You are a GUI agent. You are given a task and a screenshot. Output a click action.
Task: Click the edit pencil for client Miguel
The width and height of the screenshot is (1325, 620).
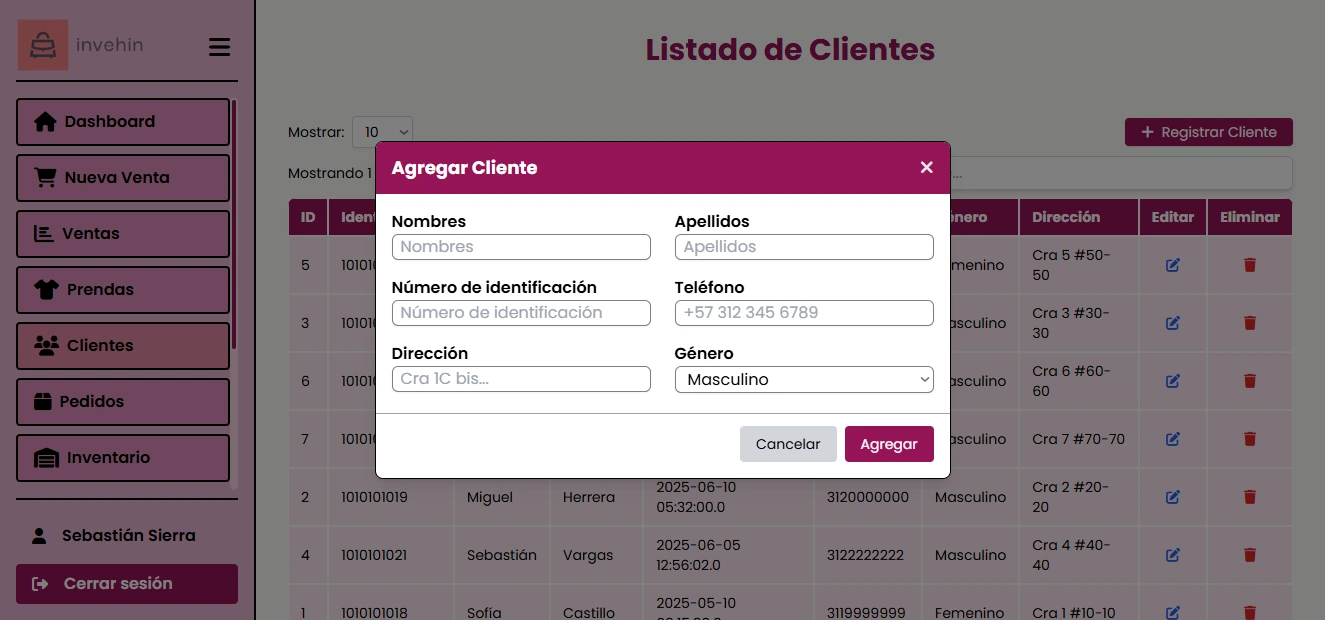[x=1172, y=497]
